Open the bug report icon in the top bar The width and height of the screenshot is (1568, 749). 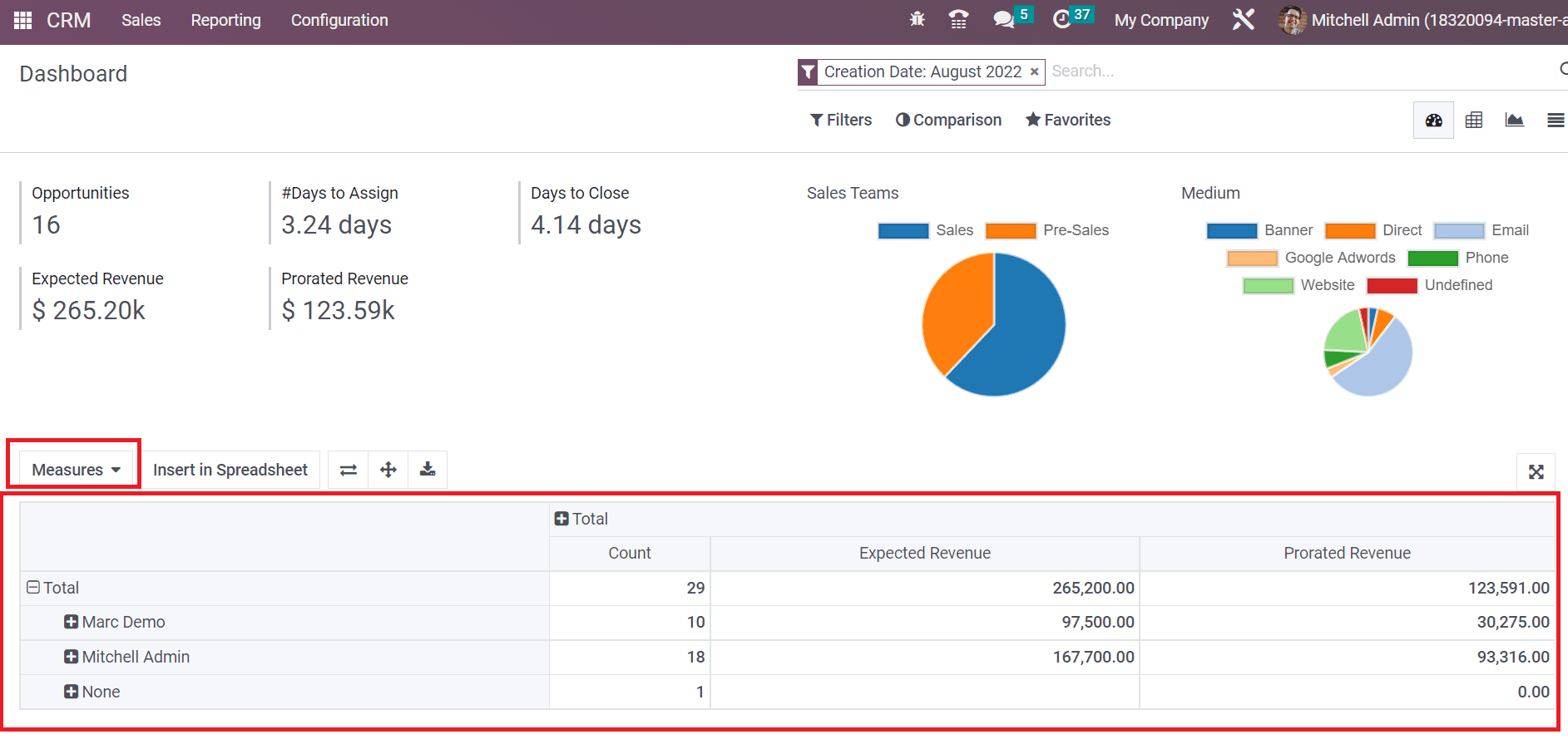click(x=917, y=19)
